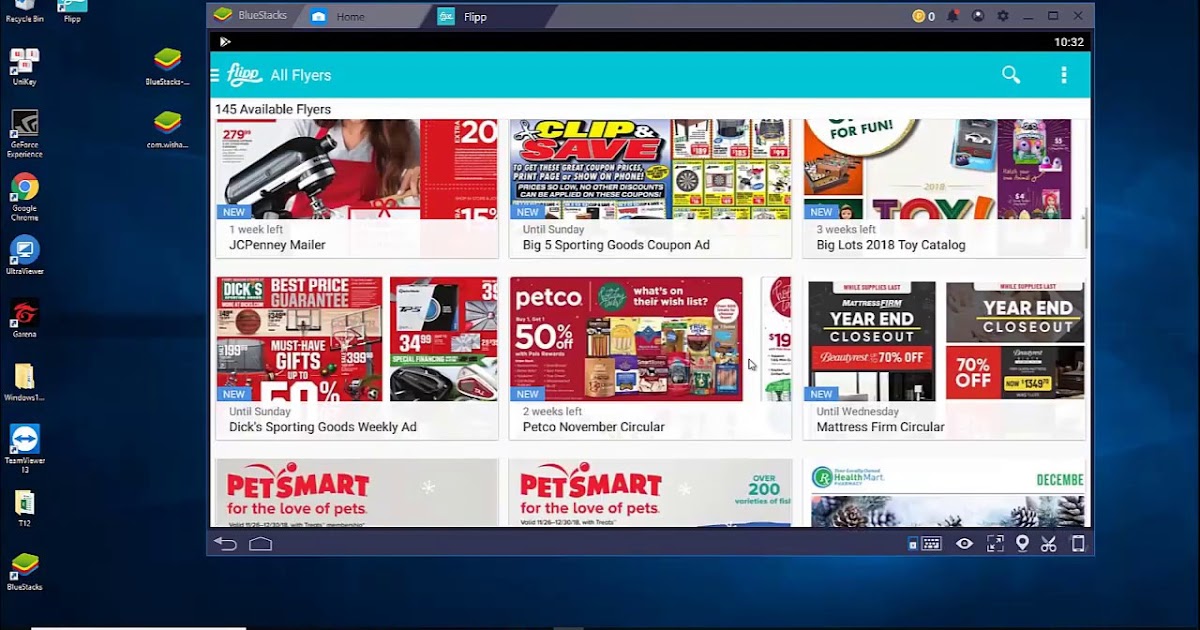The image size is (1200, 630).
Task: Open TeamViewer 13 desktop shortcut
Action: pyautogui.click(x=24, y=448)
